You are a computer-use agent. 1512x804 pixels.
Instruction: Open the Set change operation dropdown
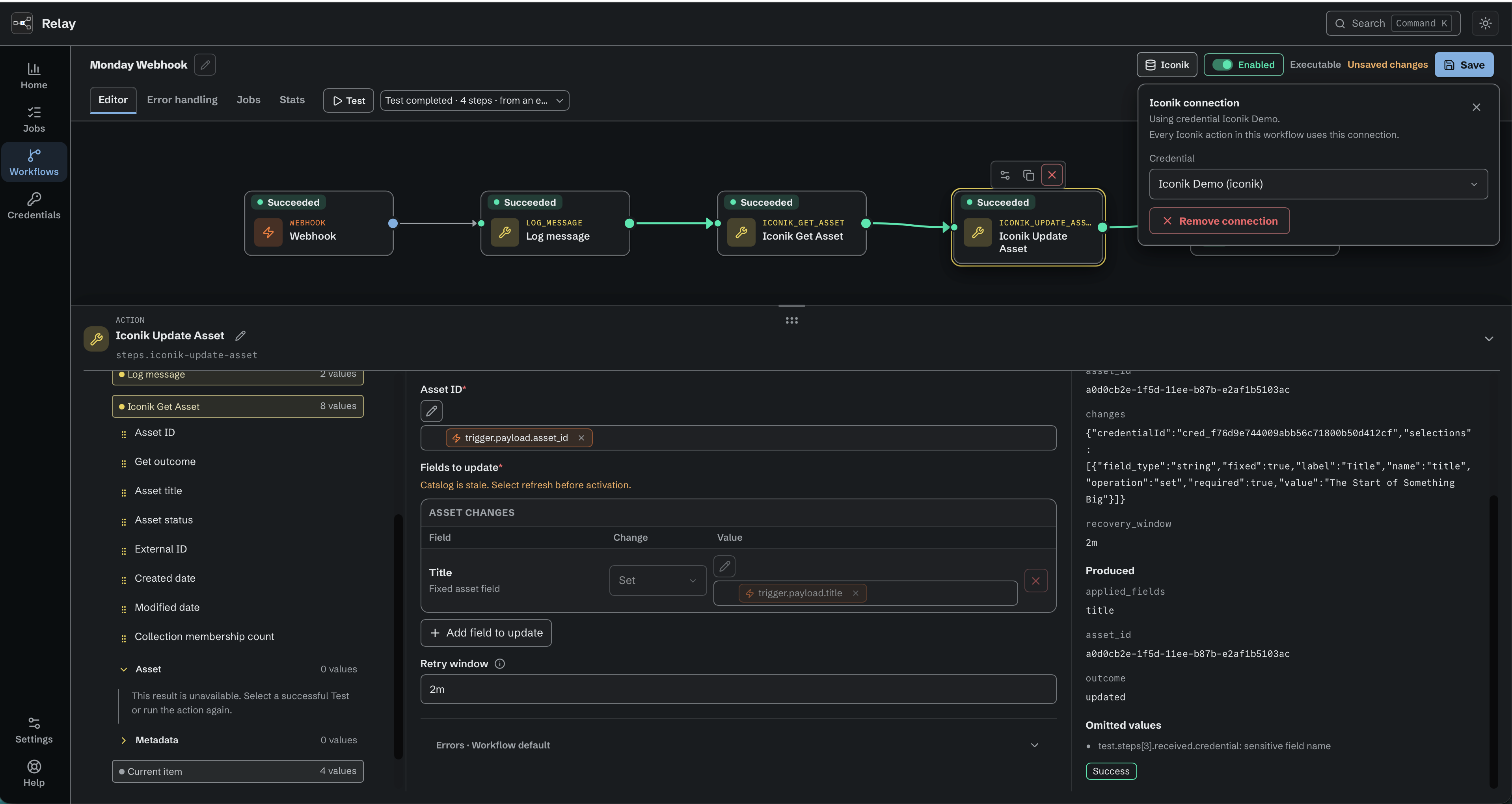point(657,581)
